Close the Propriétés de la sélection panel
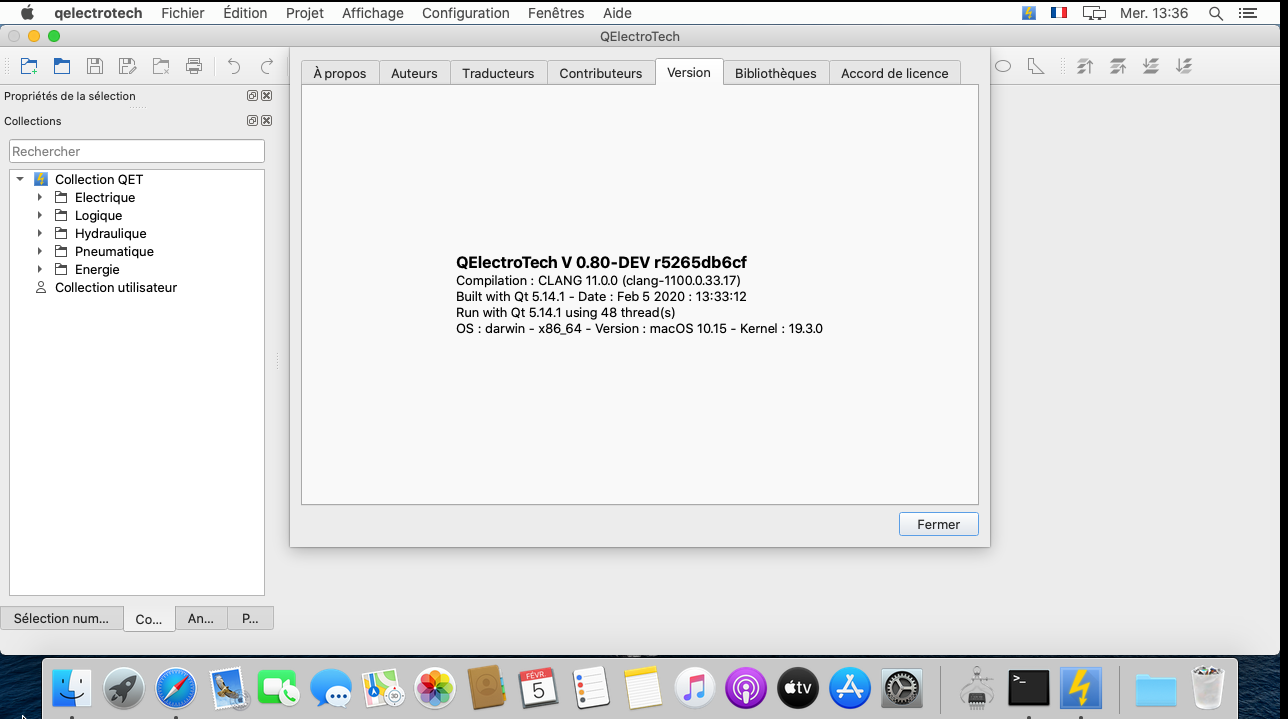 pyautogui.click(x=267, y=96)
